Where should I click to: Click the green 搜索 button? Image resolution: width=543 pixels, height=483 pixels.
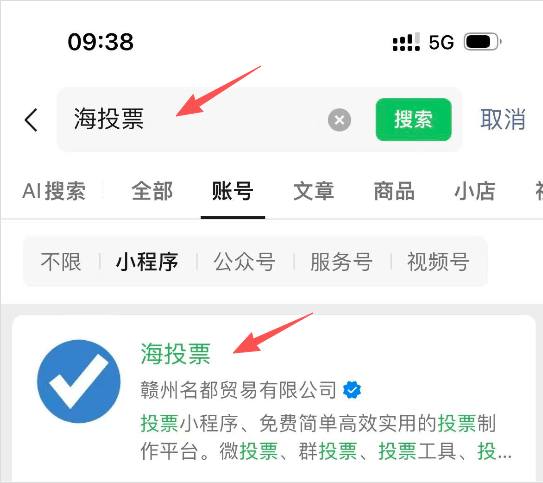coord(413,119)
